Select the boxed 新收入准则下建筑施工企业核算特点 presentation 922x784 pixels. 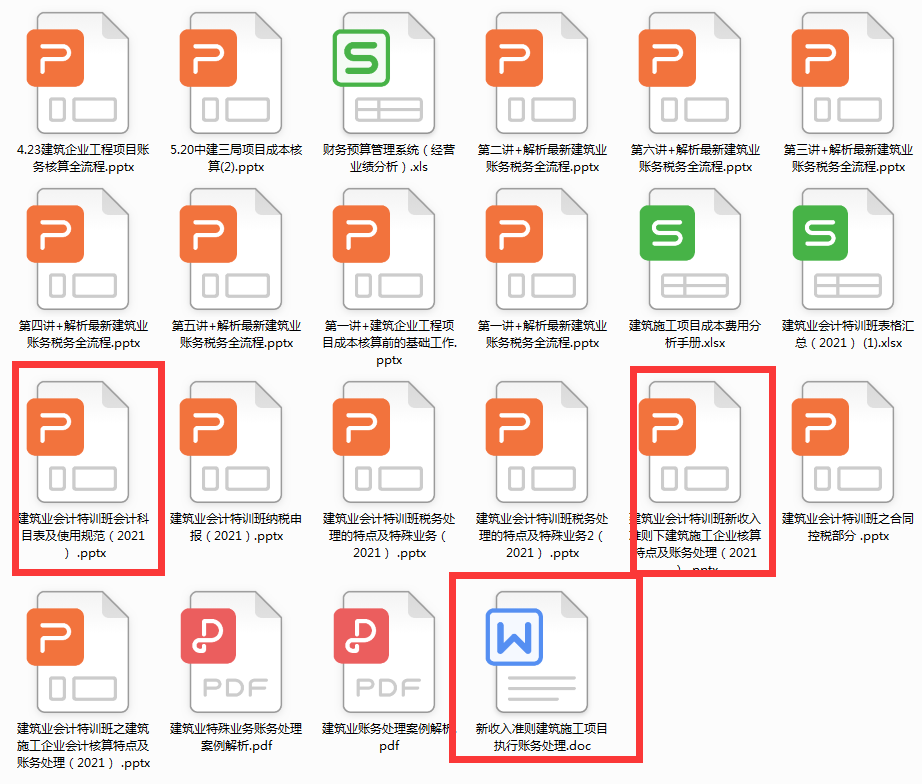coord(693,443)
